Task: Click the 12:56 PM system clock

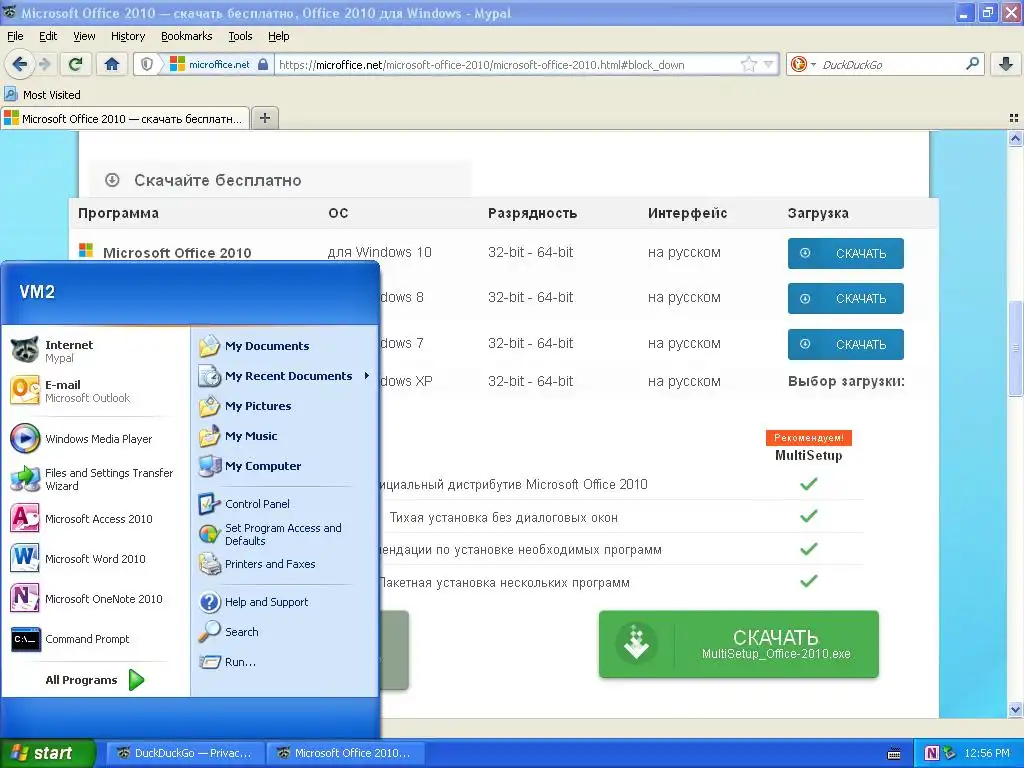Action: click(x=987, y=753)
